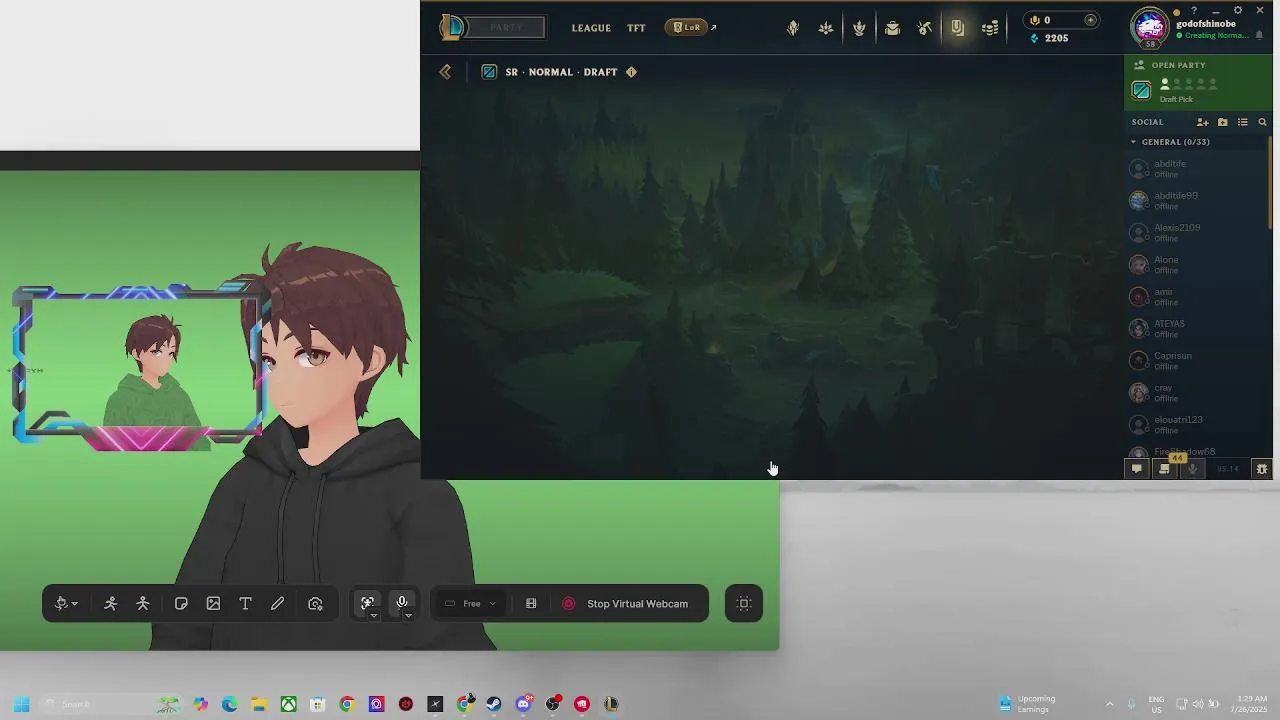Click the summoner profile avatar
Image resolution: width=1280 pixels, height=720 pixels.
tap(1150, 27)
